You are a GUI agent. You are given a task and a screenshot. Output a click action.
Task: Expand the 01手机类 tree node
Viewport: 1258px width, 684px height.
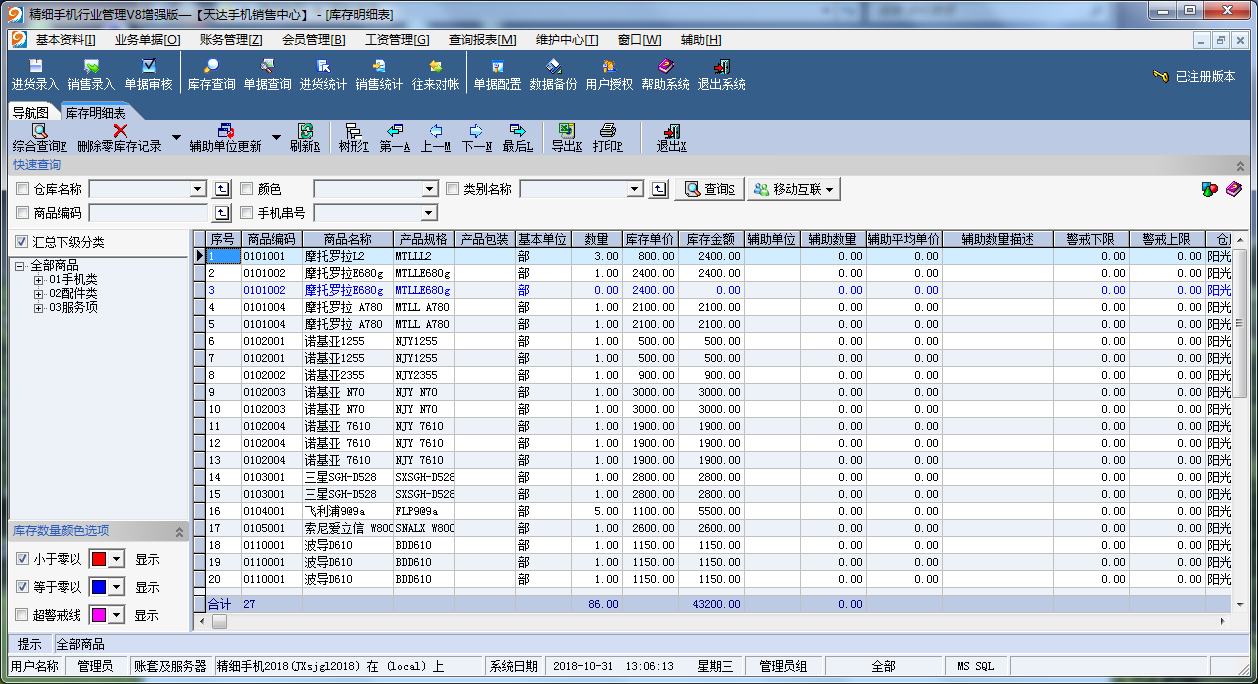click(39, 280)
